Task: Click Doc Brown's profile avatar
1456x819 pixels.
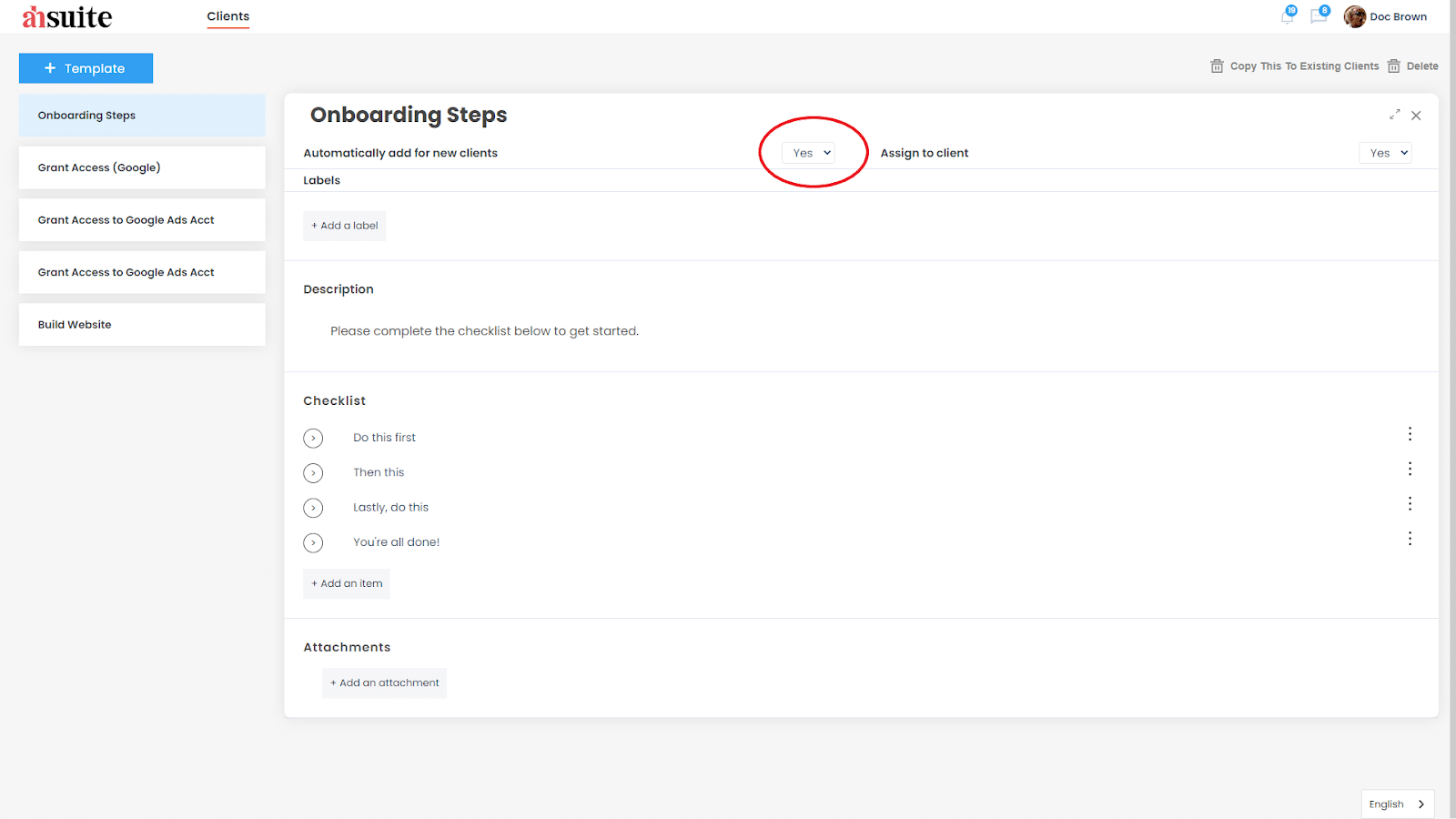Action: pyautogui.click(x=1355, y=16)
